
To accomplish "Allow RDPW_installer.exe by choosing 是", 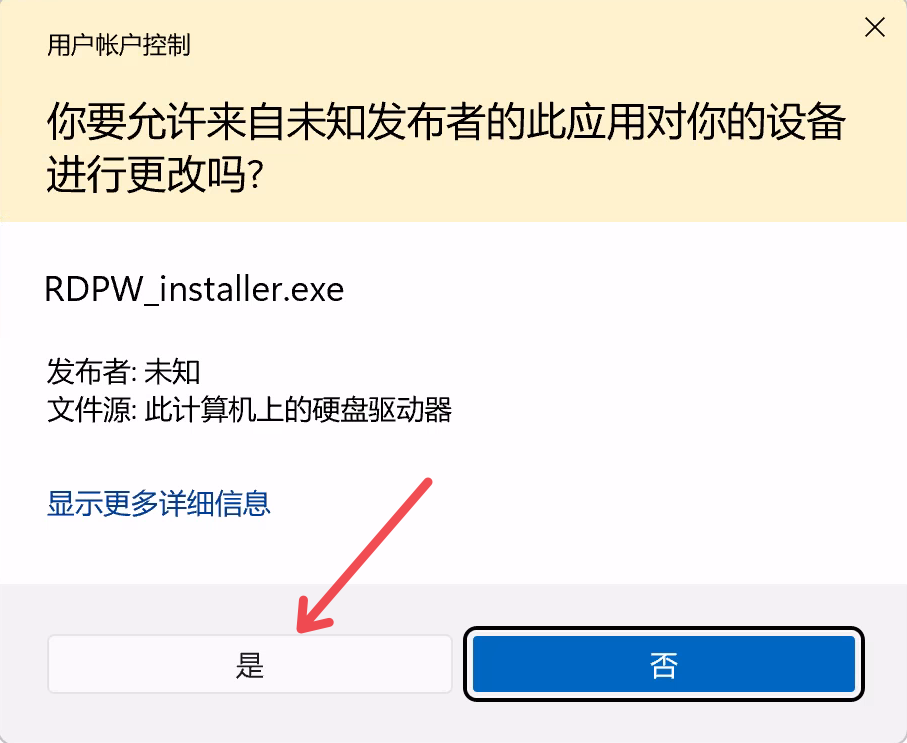I will tap(249, 664).
